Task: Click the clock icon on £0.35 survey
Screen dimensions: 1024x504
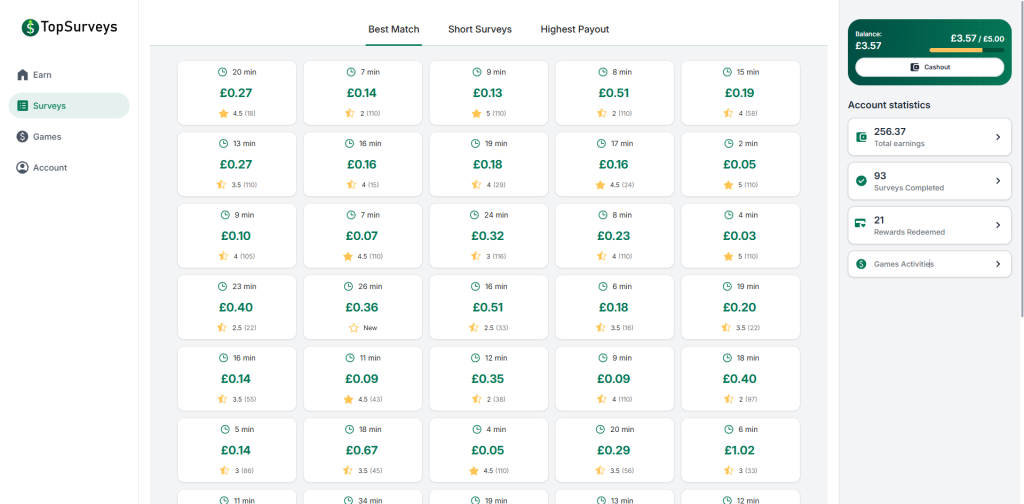Action: pyautogui.click(x=474, y=358)
